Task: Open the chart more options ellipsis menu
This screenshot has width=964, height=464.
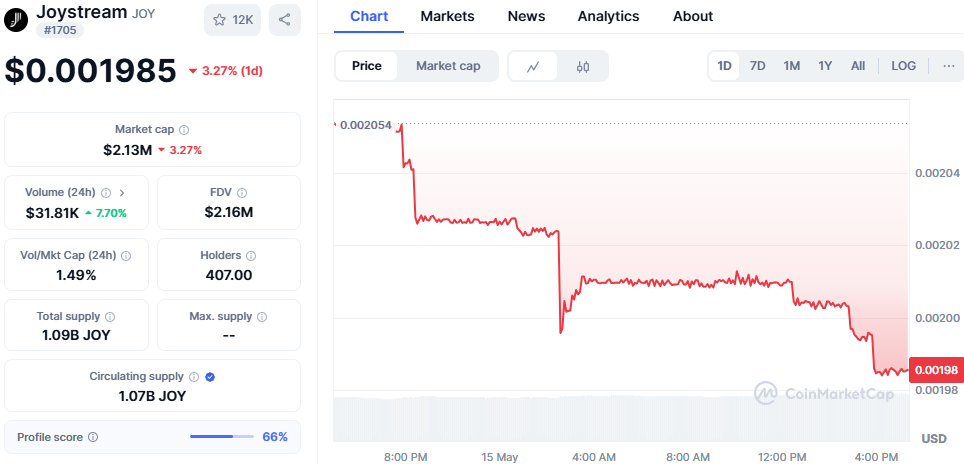Action: 948,66
